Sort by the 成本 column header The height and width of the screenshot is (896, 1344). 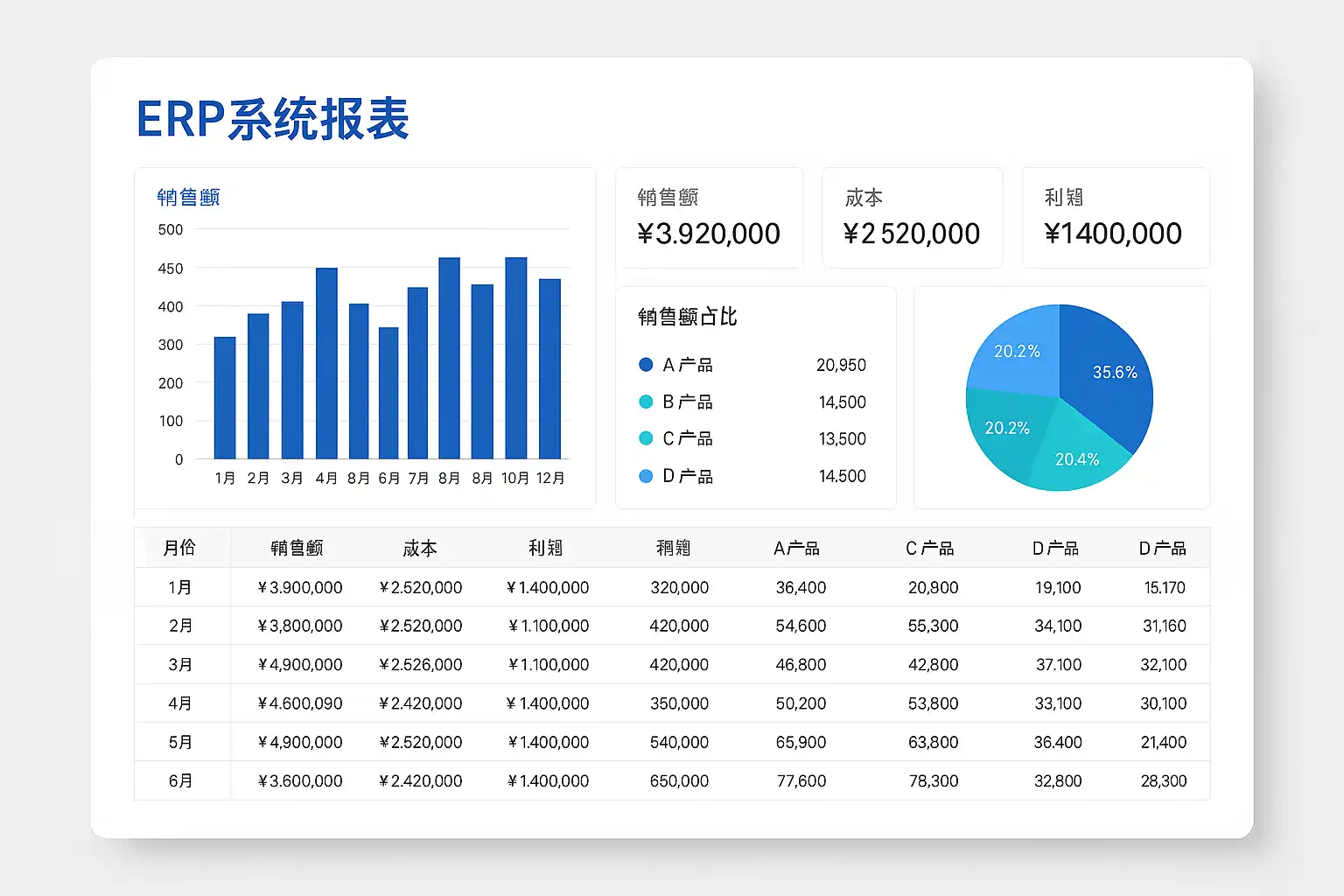pyautogui.click(x=420, y=549)
